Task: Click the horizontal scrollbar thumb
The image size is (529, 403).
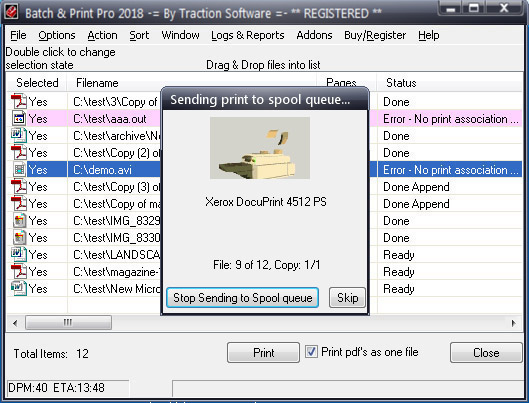Action: tap(68, 323)
